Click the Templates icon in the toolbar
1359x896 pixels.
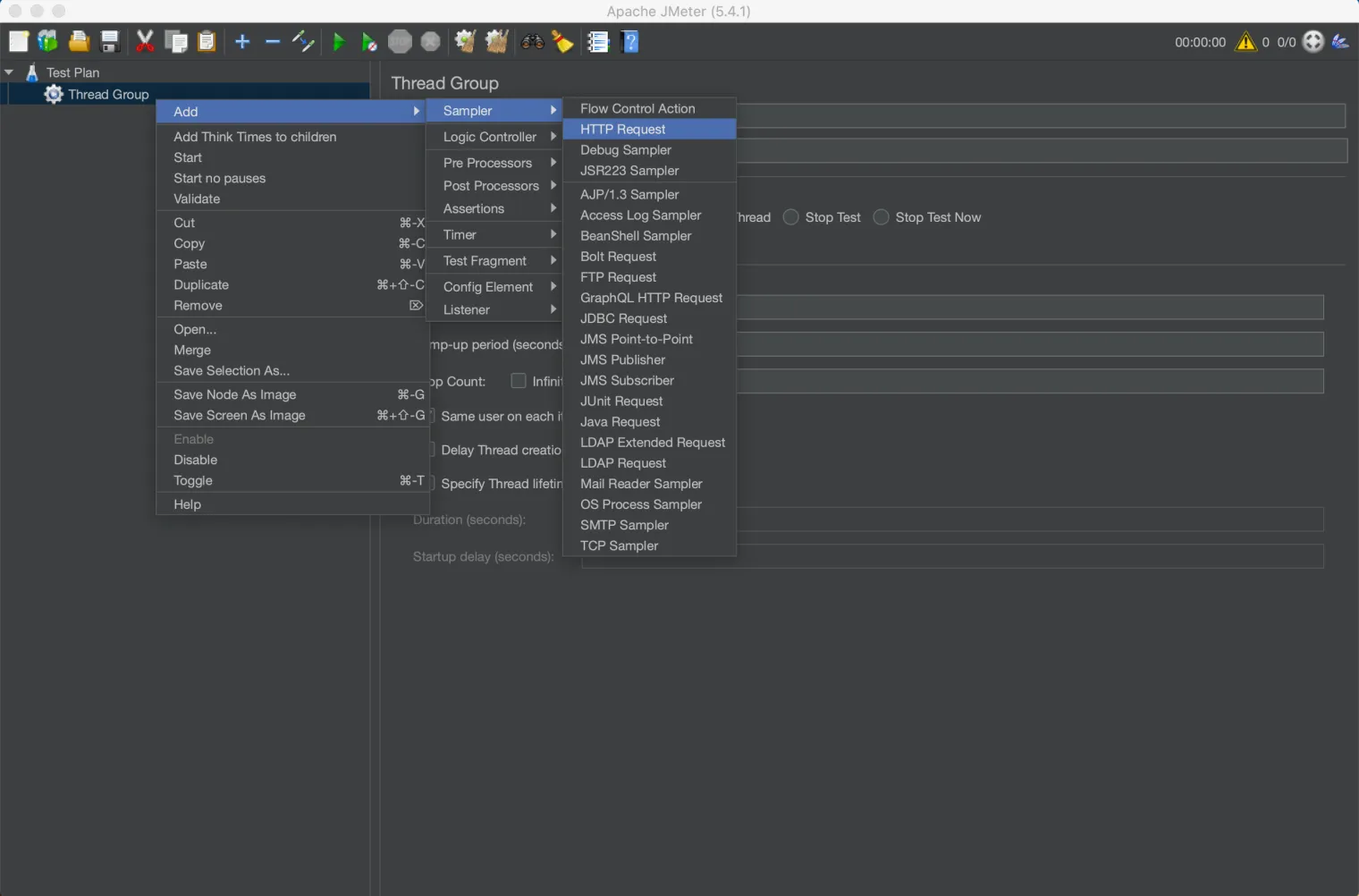48,42
